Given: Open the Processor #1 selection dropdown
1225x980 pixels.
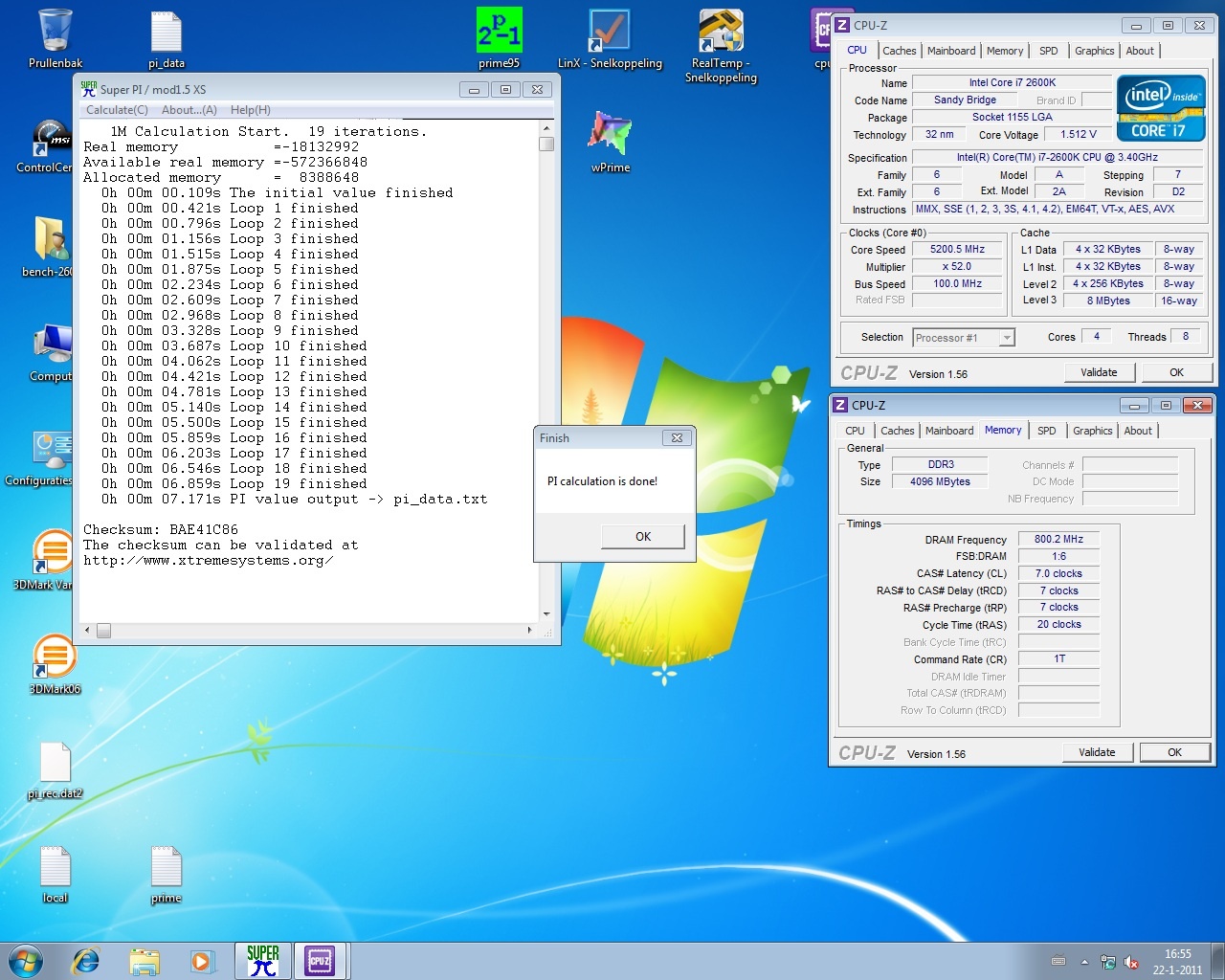Looking at the screenshot, I should pyautogui.click(x=964, y=337).
